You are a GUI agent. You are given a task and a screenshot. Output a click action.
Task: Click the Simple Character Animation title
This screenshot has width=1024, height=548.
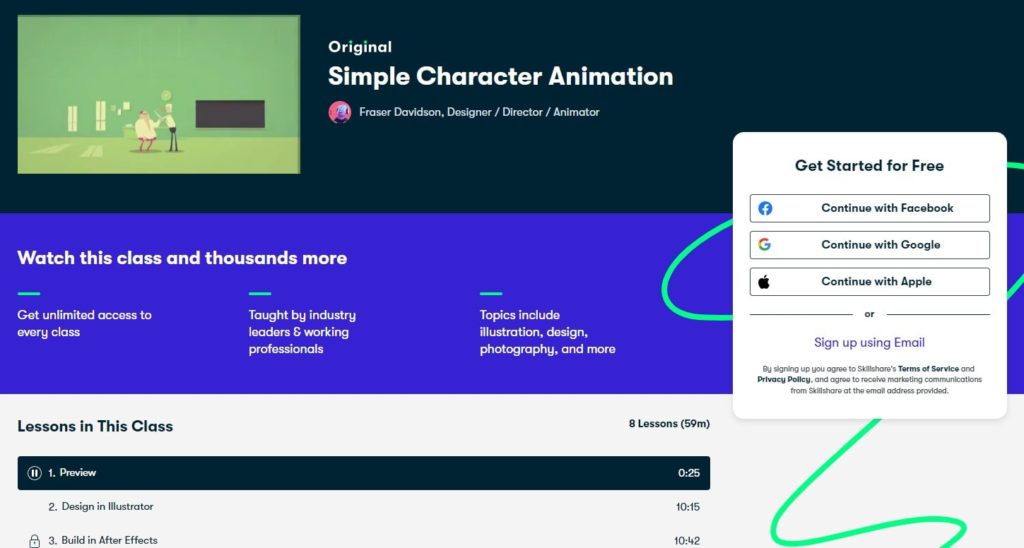(x=500, y=77)
